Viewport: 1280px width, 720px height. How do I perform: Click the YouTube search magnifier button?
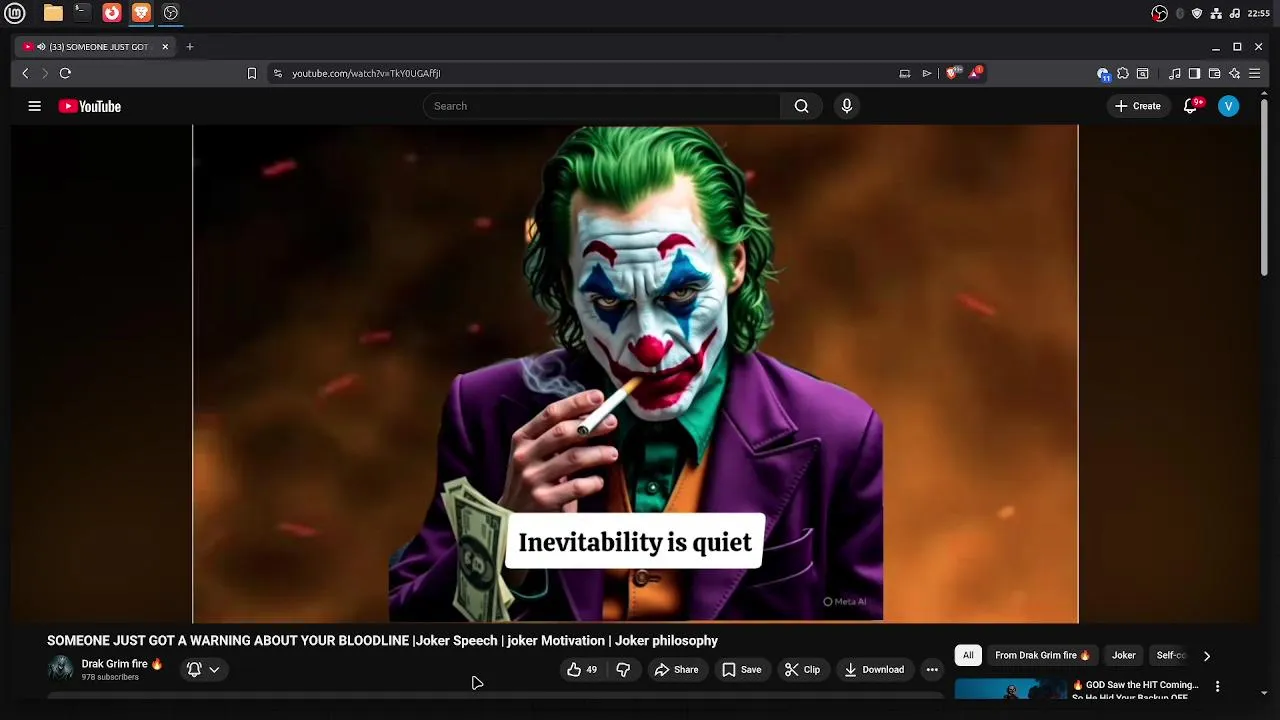[x=801, y=106]
